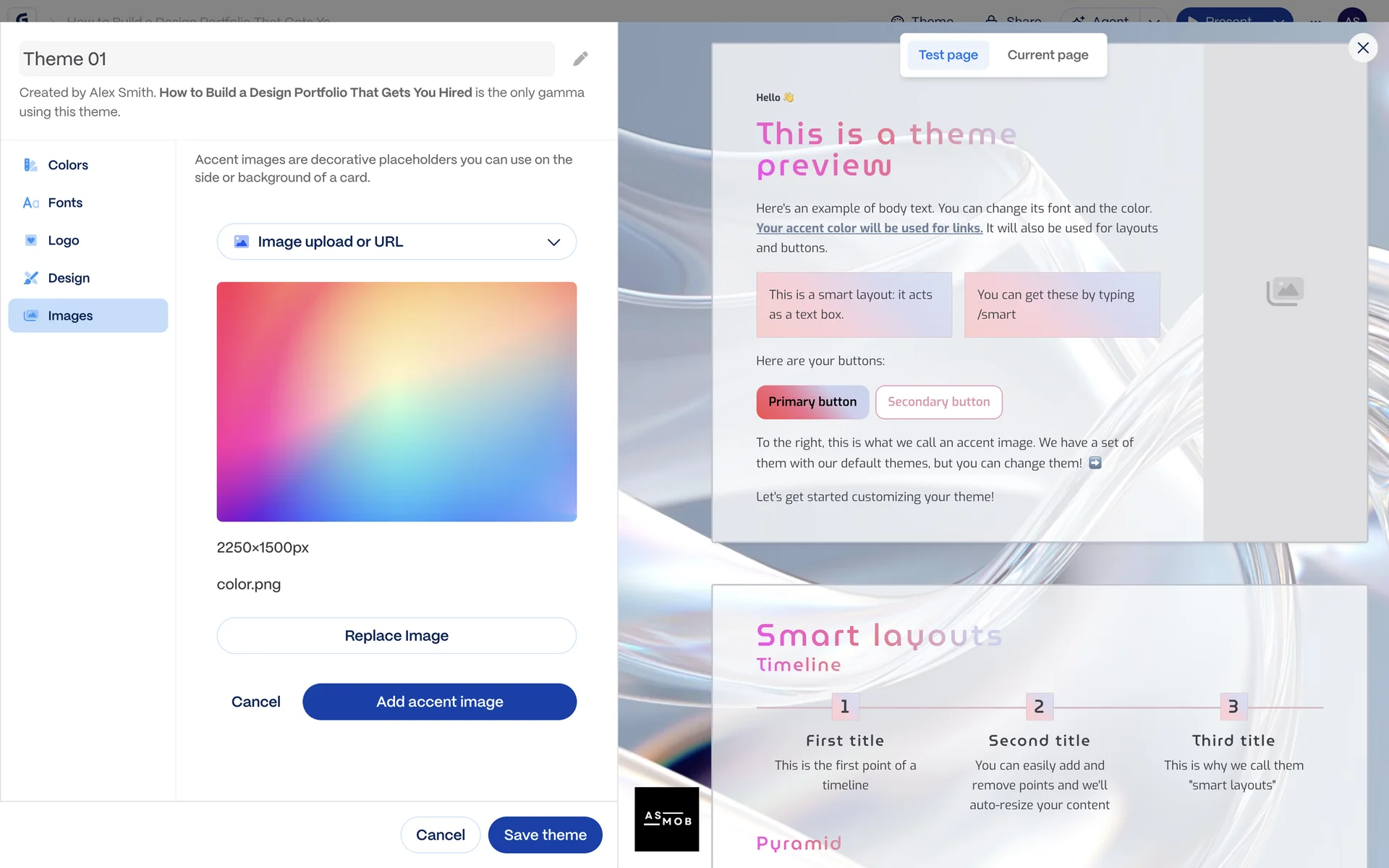Click the accent image placeholder icon

click(1285, 292)
